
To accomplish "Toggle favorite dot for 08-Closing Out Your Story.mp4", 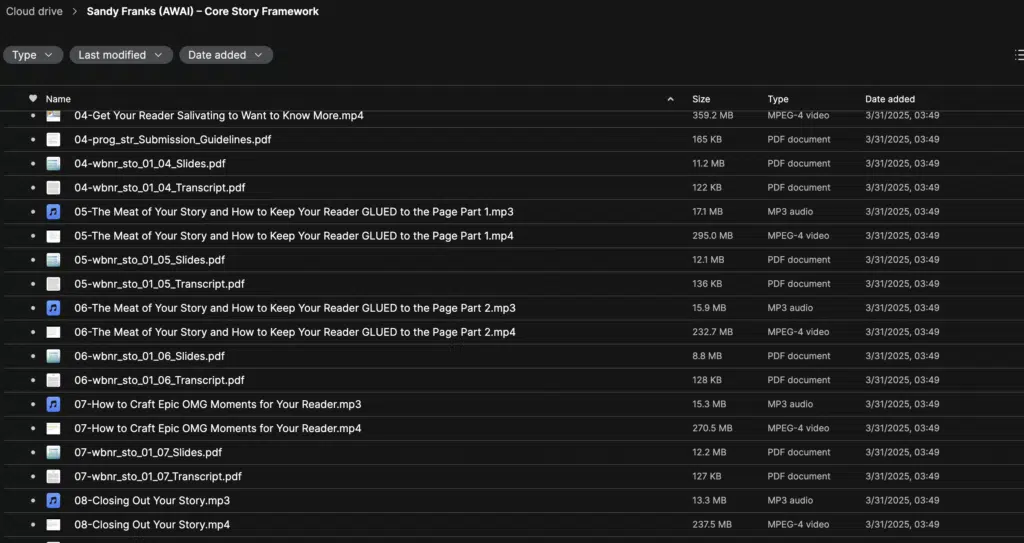I will tap(33, 525).
